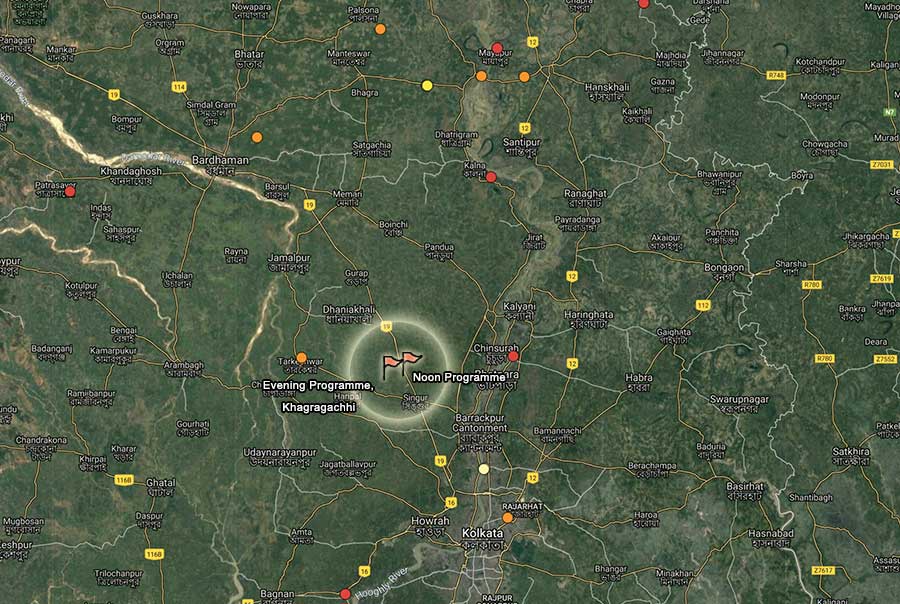The width and height of the screenshot is (900, 604).
Task: Select the orange marker at Rajarhat
Action: (x=507, y=518)
